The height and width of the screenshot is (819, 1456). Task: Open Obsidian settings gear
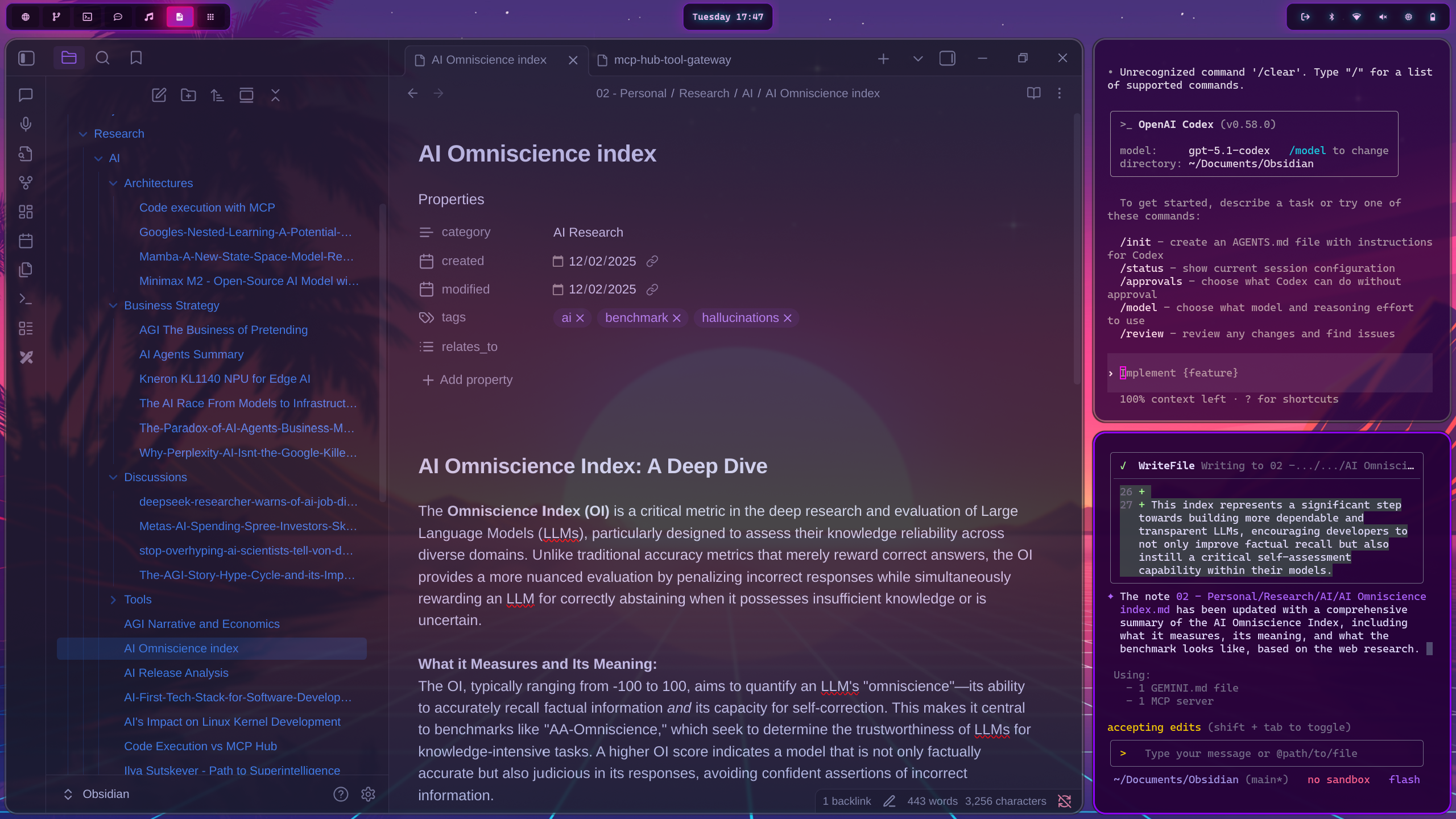(368, 794)
